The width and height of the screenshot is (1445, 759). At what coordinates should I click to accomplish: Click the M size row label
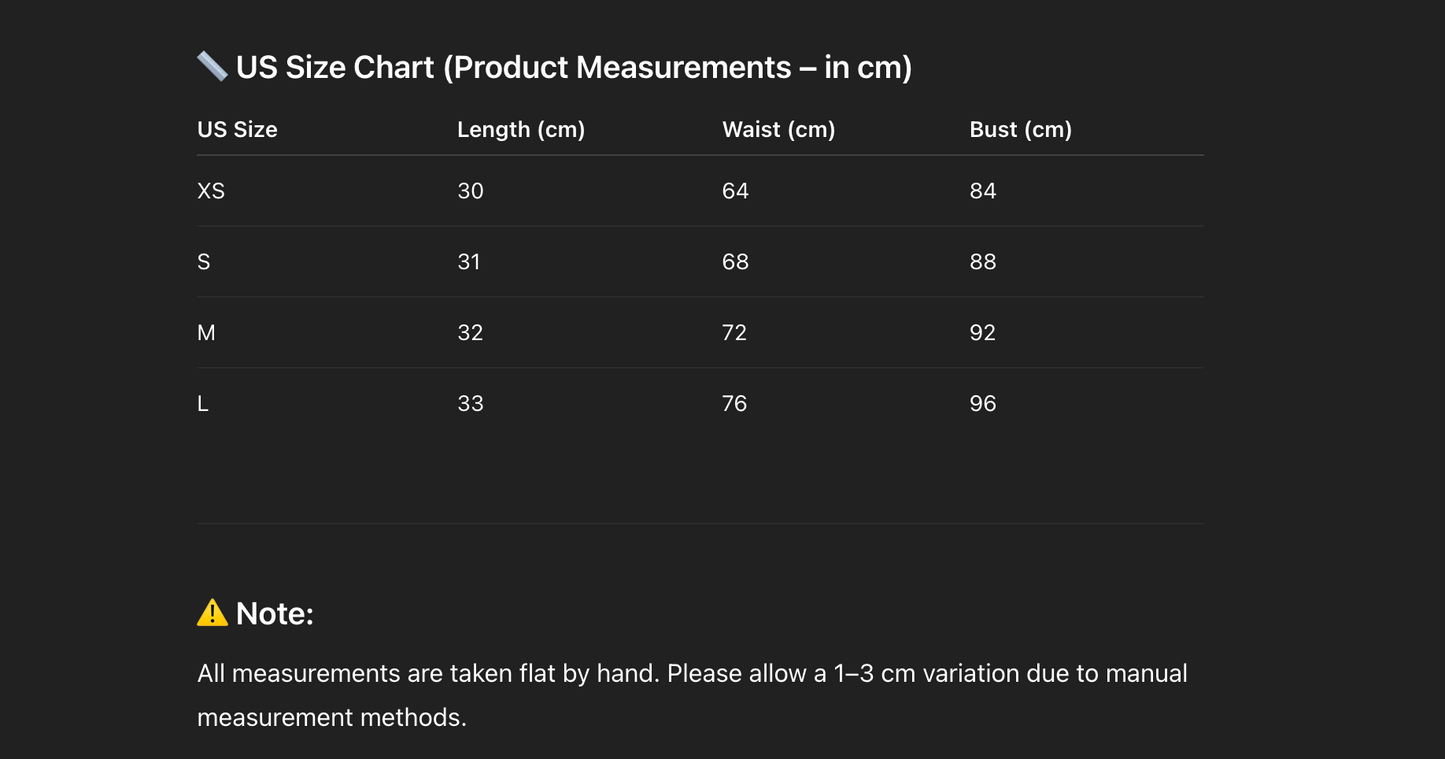[x=206, y=333]
